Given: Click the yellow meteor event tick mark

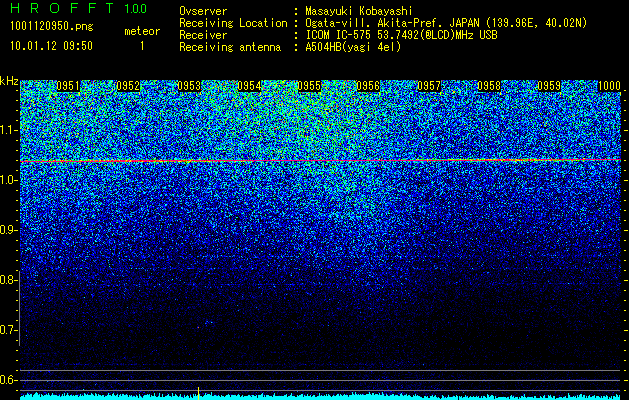Looking at the screenshot, I should [x=198, y=393].
